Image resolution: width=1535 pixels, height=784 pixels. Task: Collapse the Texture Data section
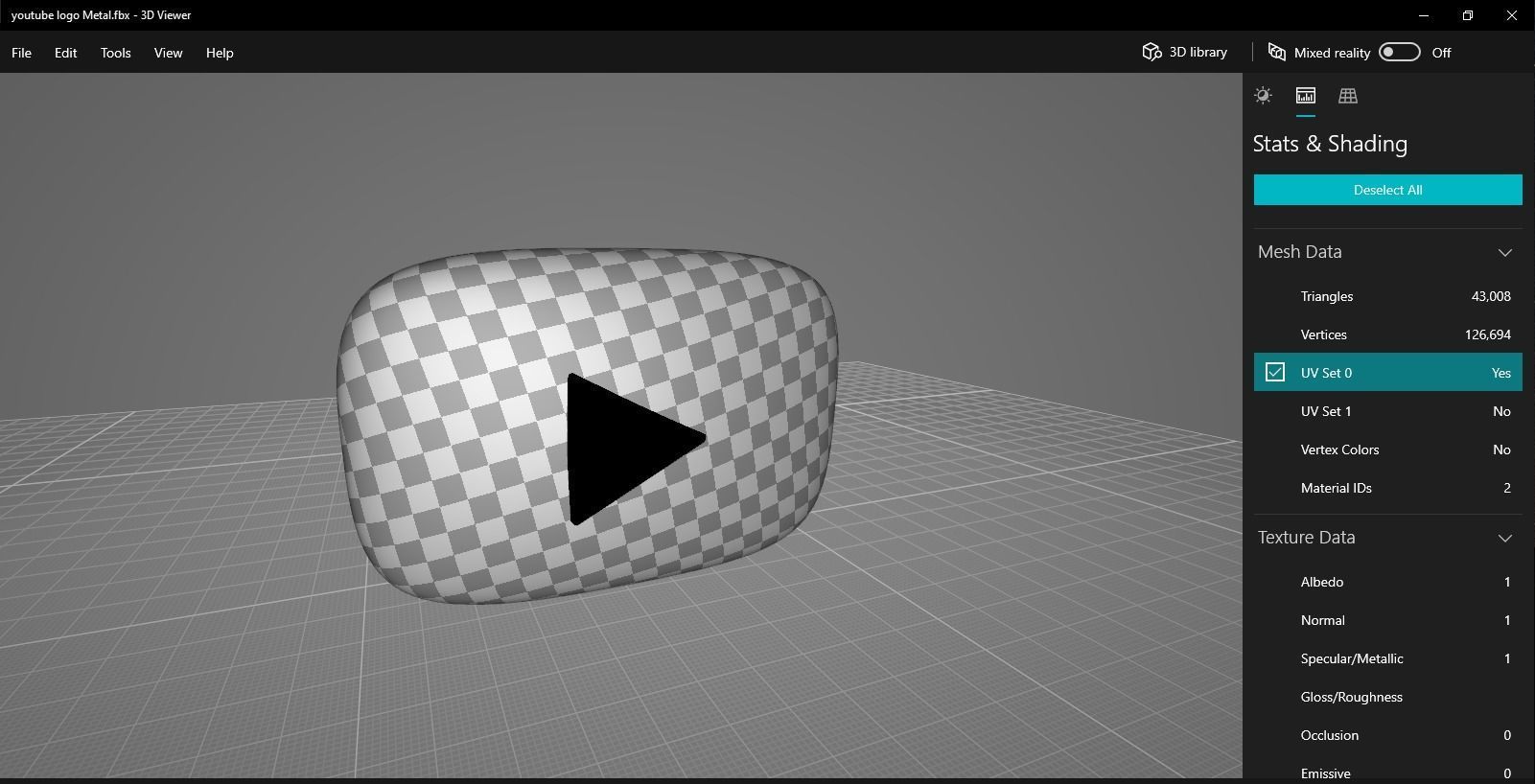(x=1504, y=539)
